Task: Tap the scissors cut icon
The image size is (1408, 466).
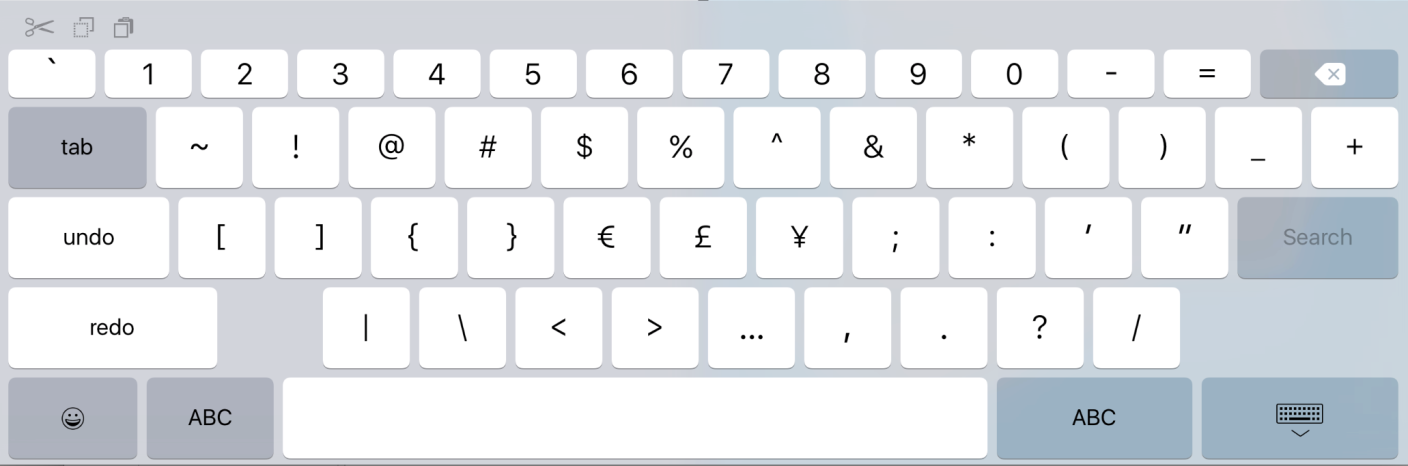Action: [x=41, y=25]
